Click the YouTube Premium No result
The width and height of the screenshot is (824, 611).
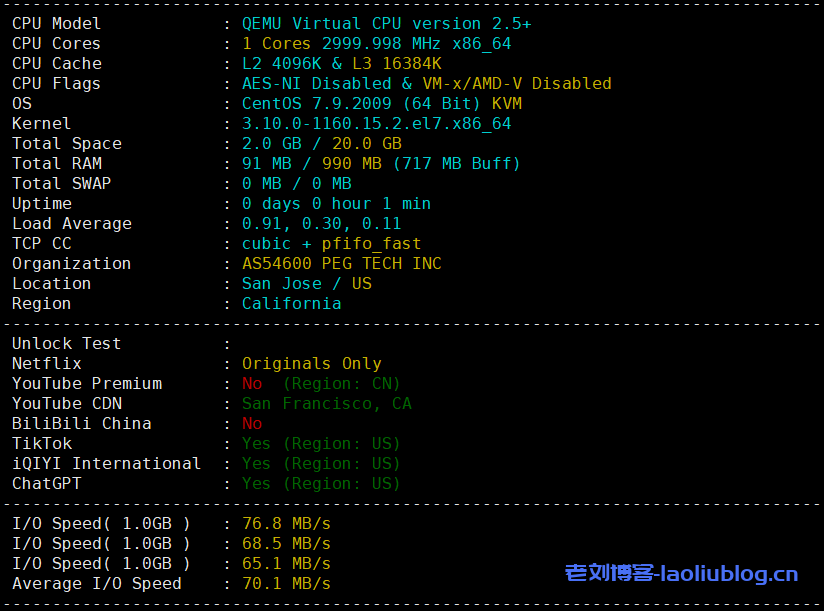click(252, 383)
